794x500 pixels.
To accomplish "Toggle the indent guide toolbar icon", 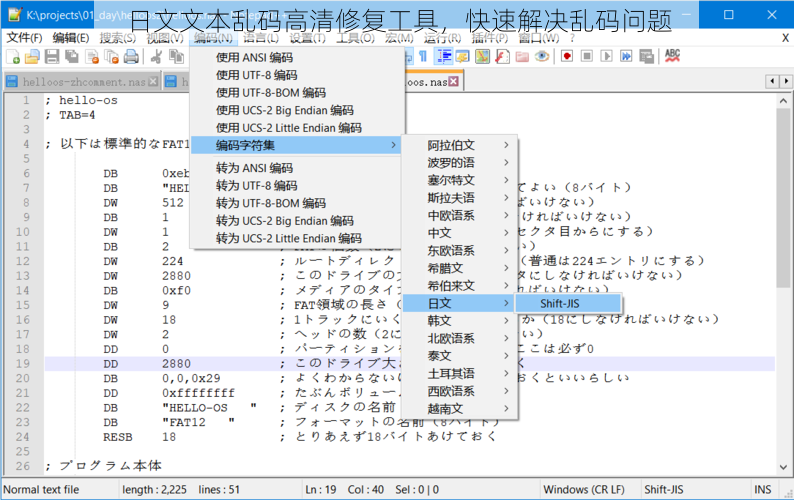I will pos(444,56).
